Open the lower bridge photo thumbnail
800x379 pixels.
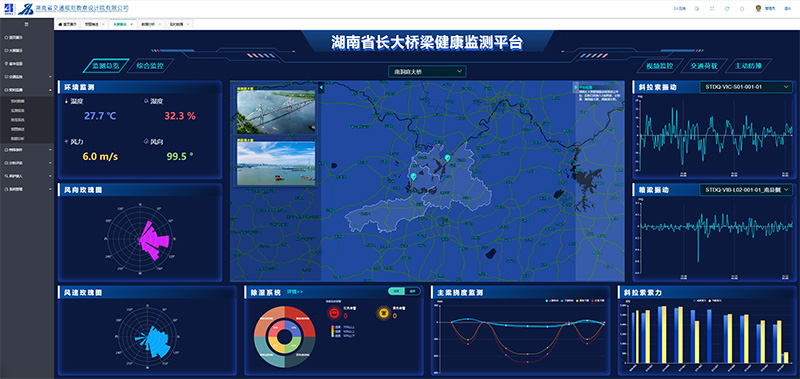tap(276, 163)
